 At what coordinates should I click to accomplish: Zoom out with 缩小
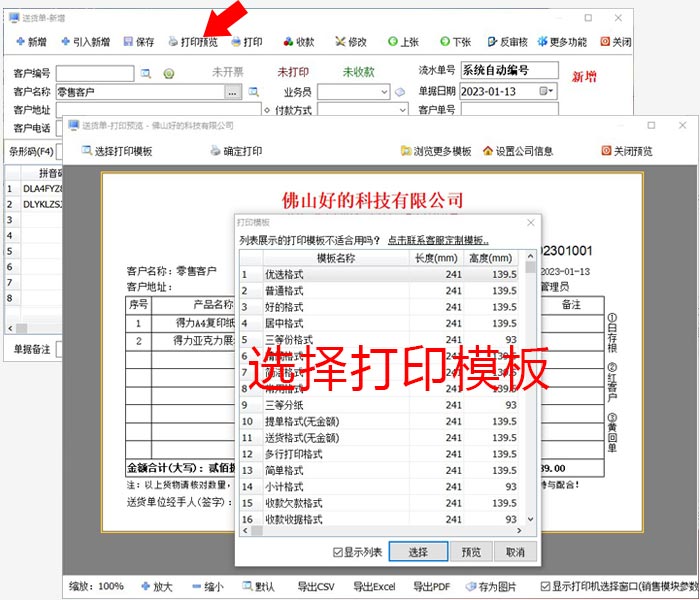pos(208,586)
